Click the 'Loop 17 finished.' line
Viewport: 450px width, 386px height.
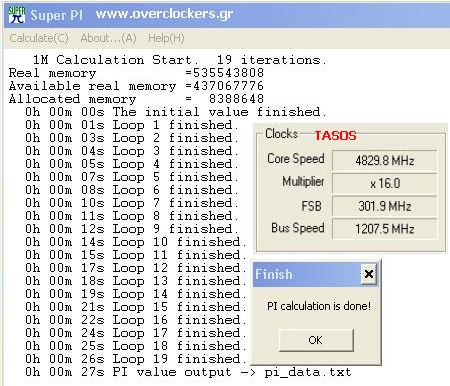(x=136, y=333)
